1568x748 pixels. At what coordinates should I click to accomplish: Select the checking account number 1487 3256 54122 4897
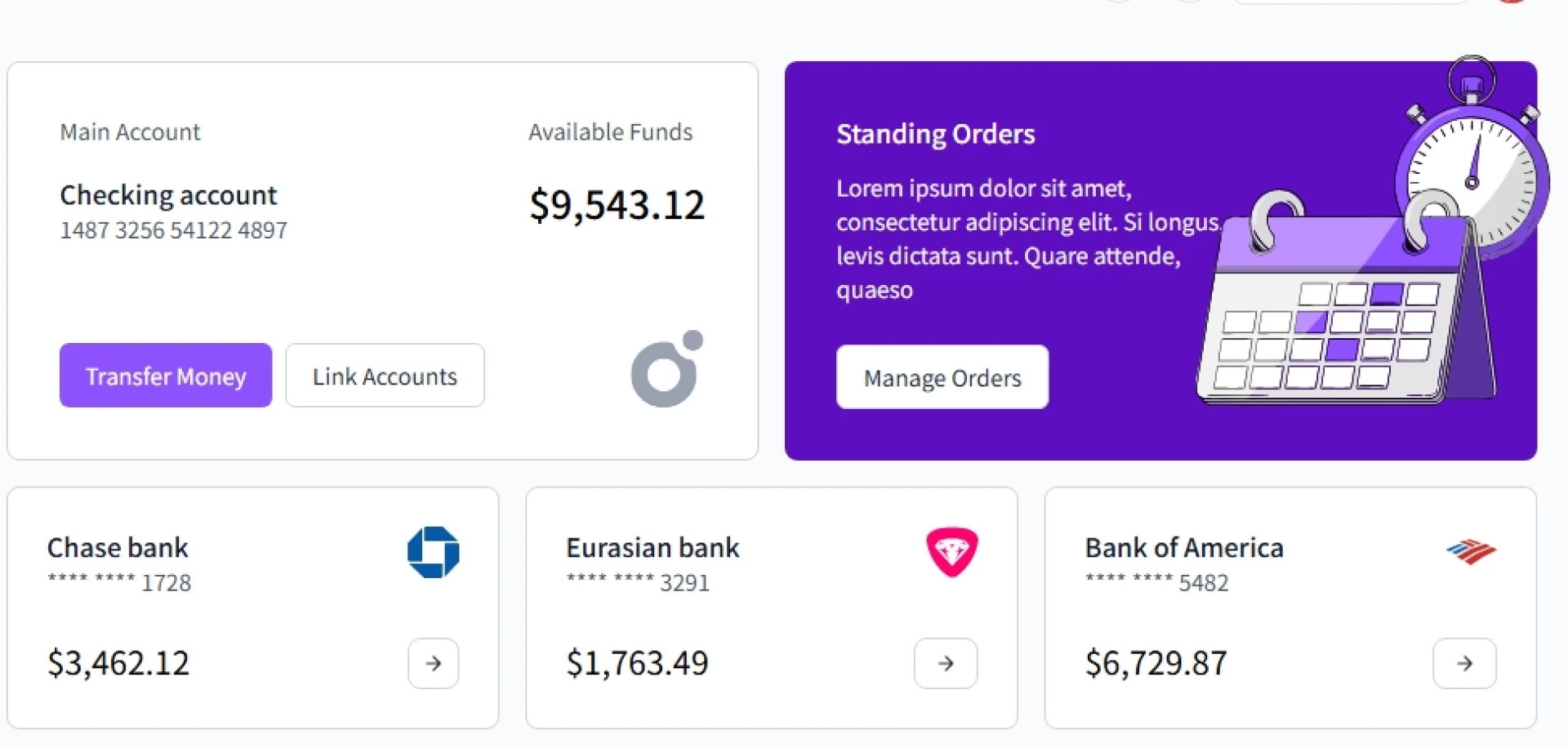pyautogui.click(x=173, y=230)
